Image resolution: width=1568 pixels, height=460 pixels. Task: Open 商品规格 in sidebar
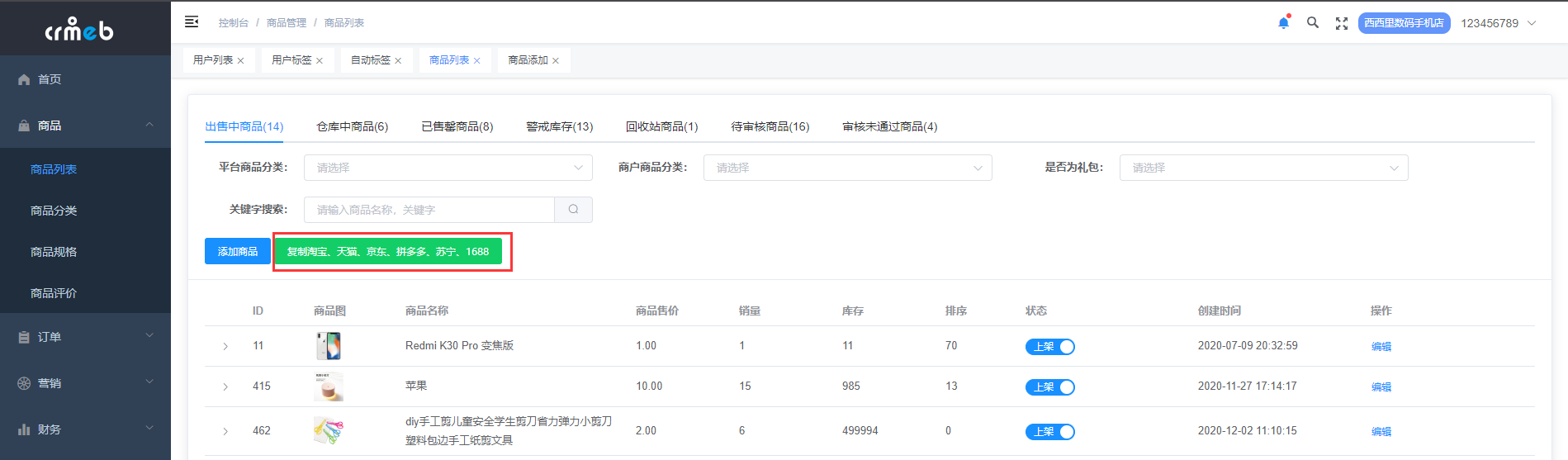point(54,252)
